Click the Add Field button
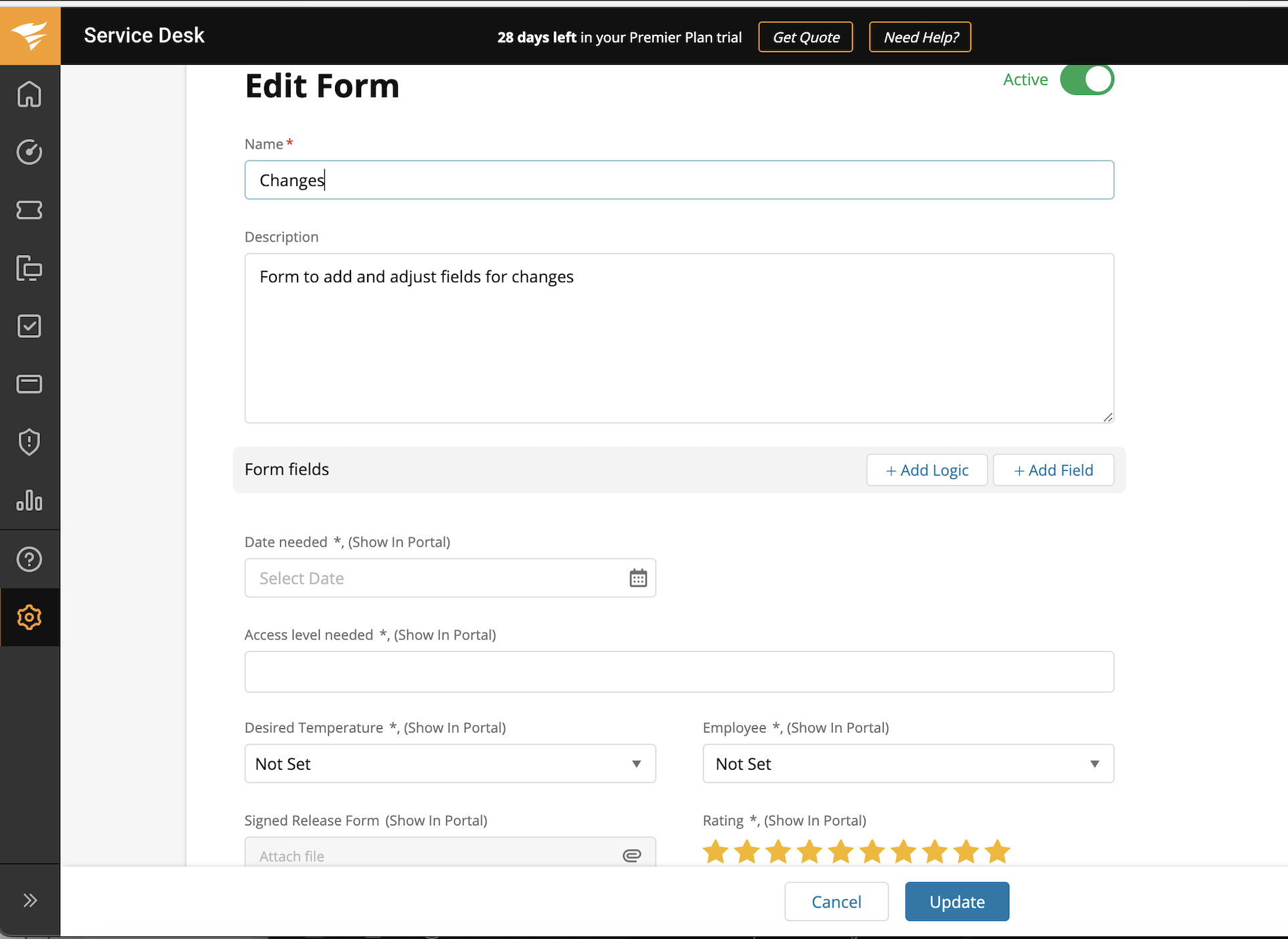 [1053, 470]
